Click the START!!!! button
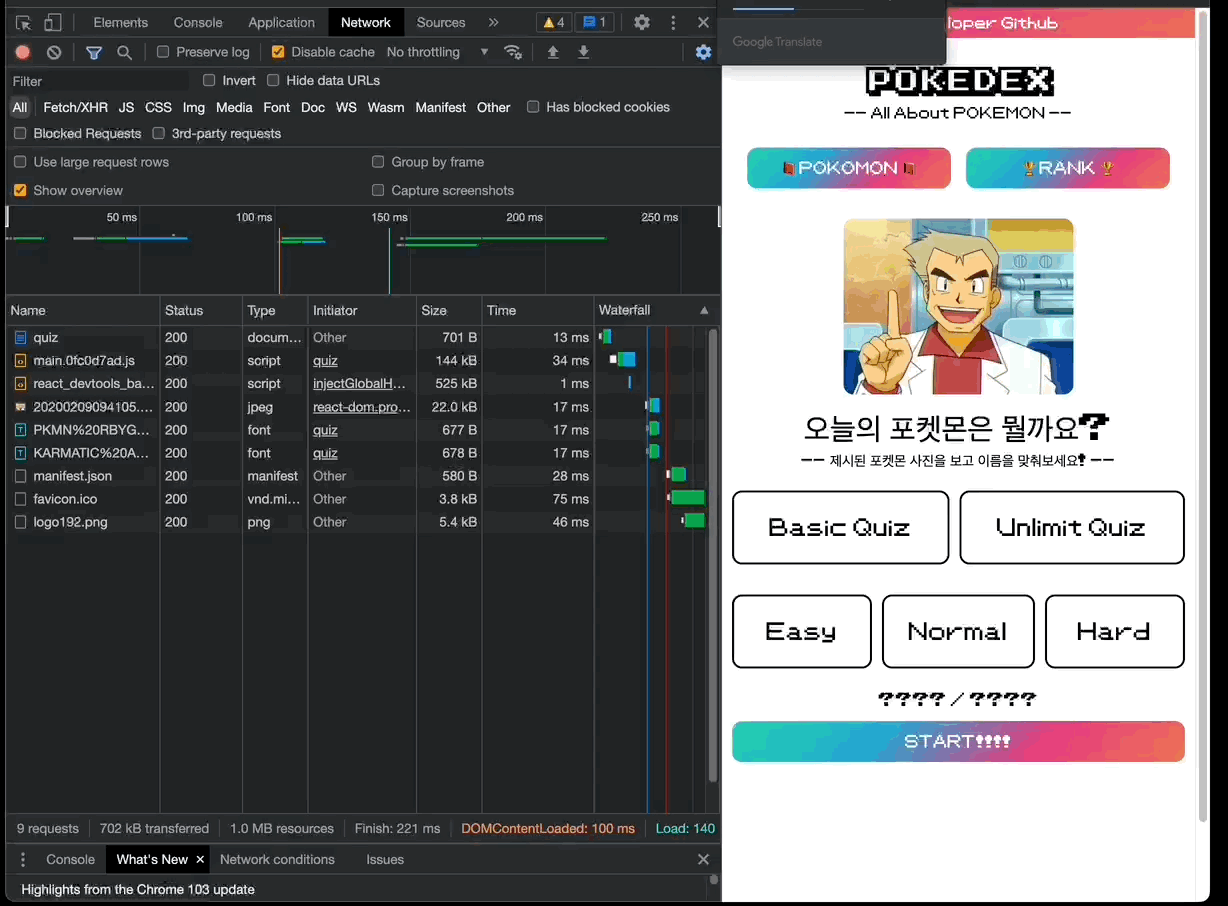 tap(958, 741)
